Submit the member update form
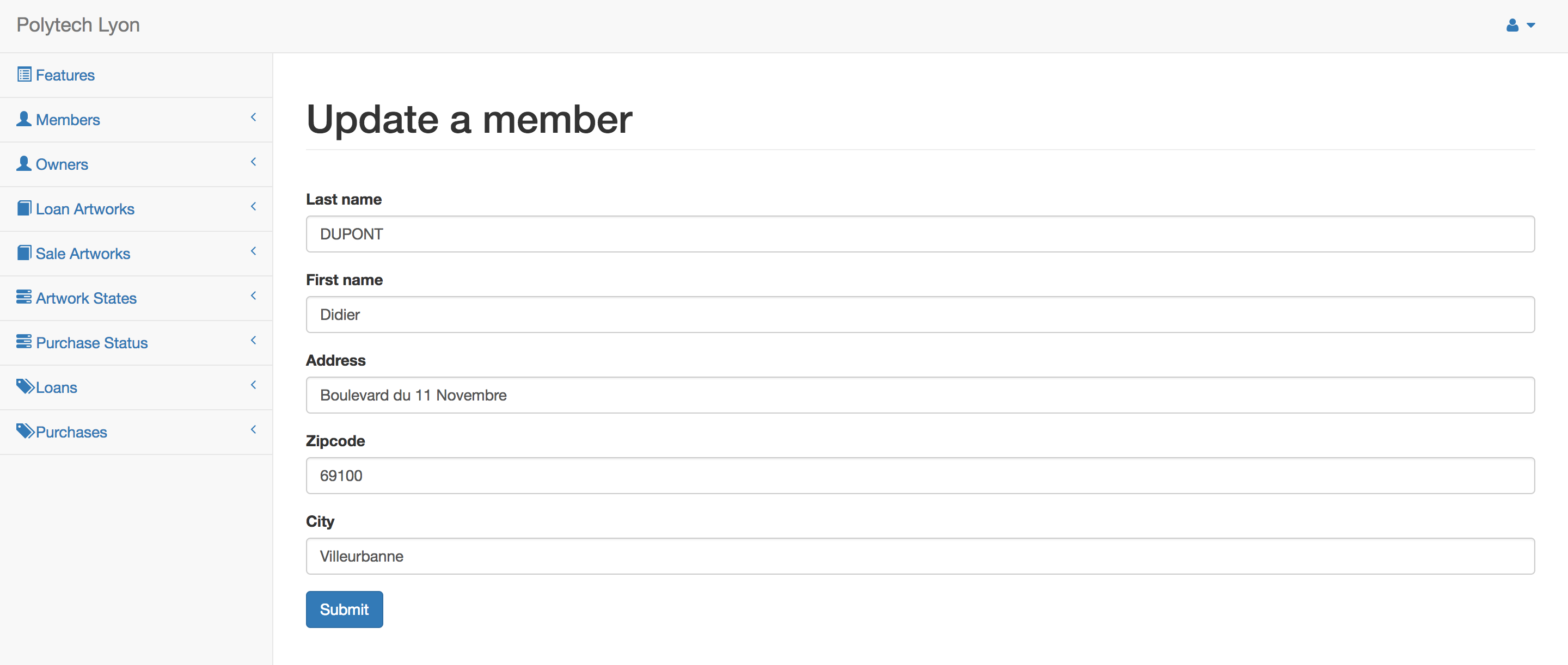 click(x=345, y=609)
